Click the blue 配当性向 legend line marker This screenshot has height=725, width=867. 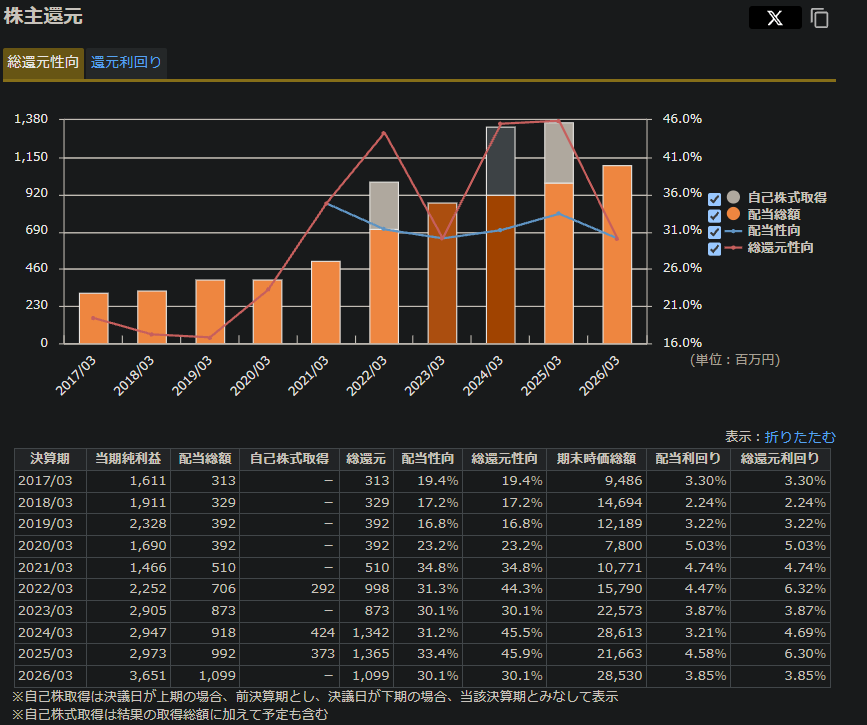[733, 231]
